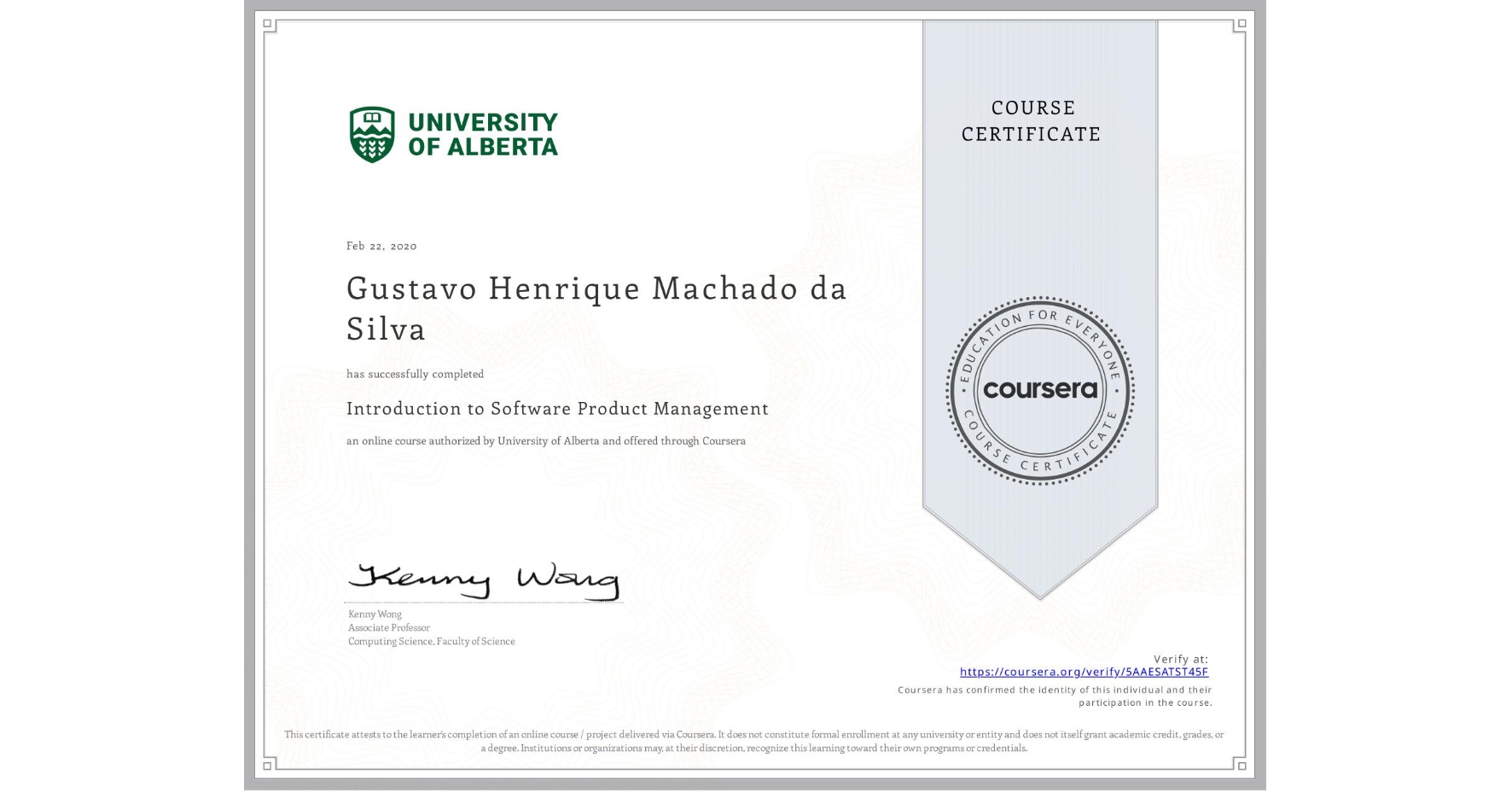1512x792 pixels.
Task: Click the 'Associate Professor' title text
Action: [389, 628]
